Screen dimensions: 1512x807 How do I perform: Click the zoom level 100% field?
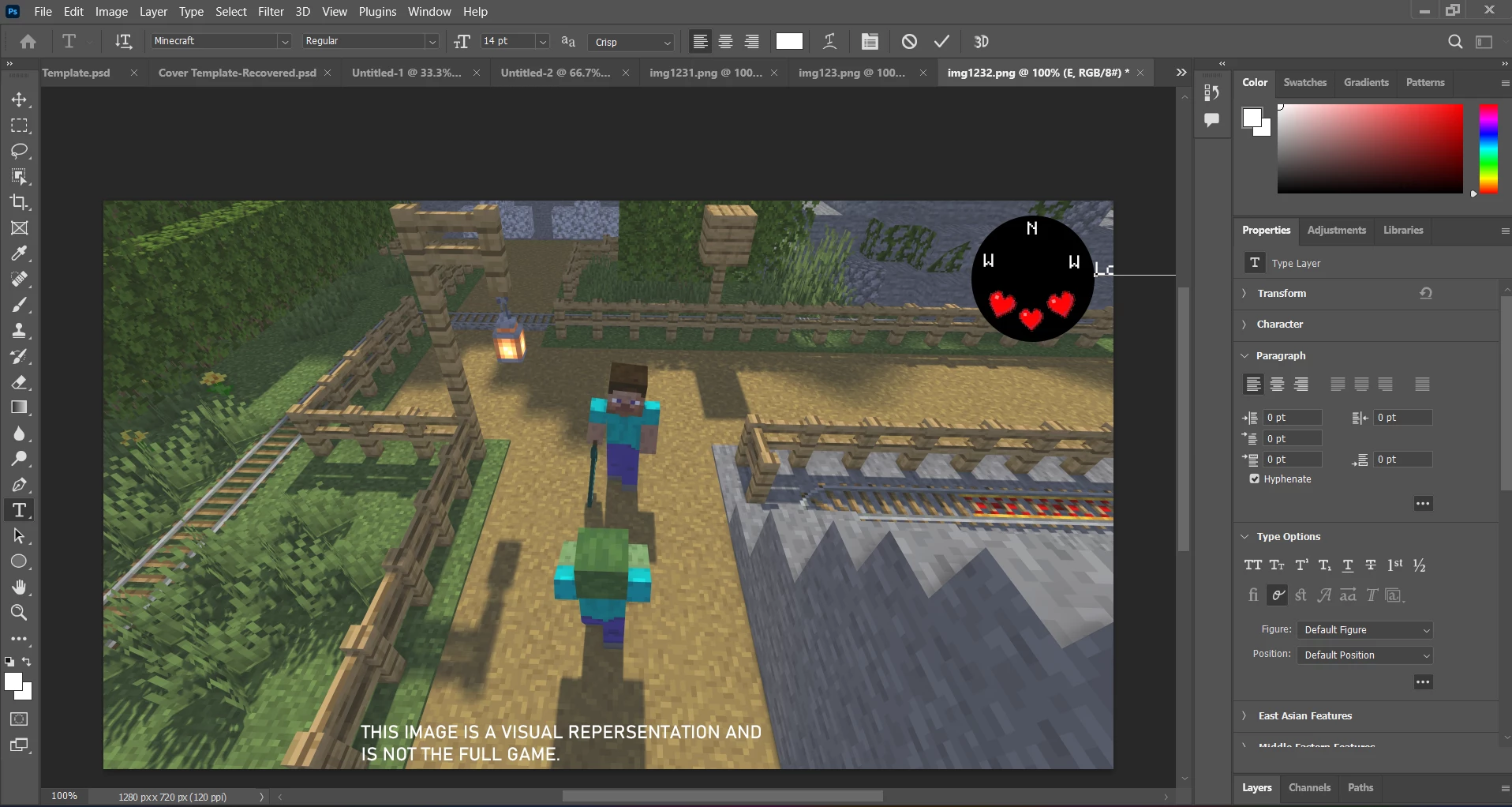pos(65,796)
